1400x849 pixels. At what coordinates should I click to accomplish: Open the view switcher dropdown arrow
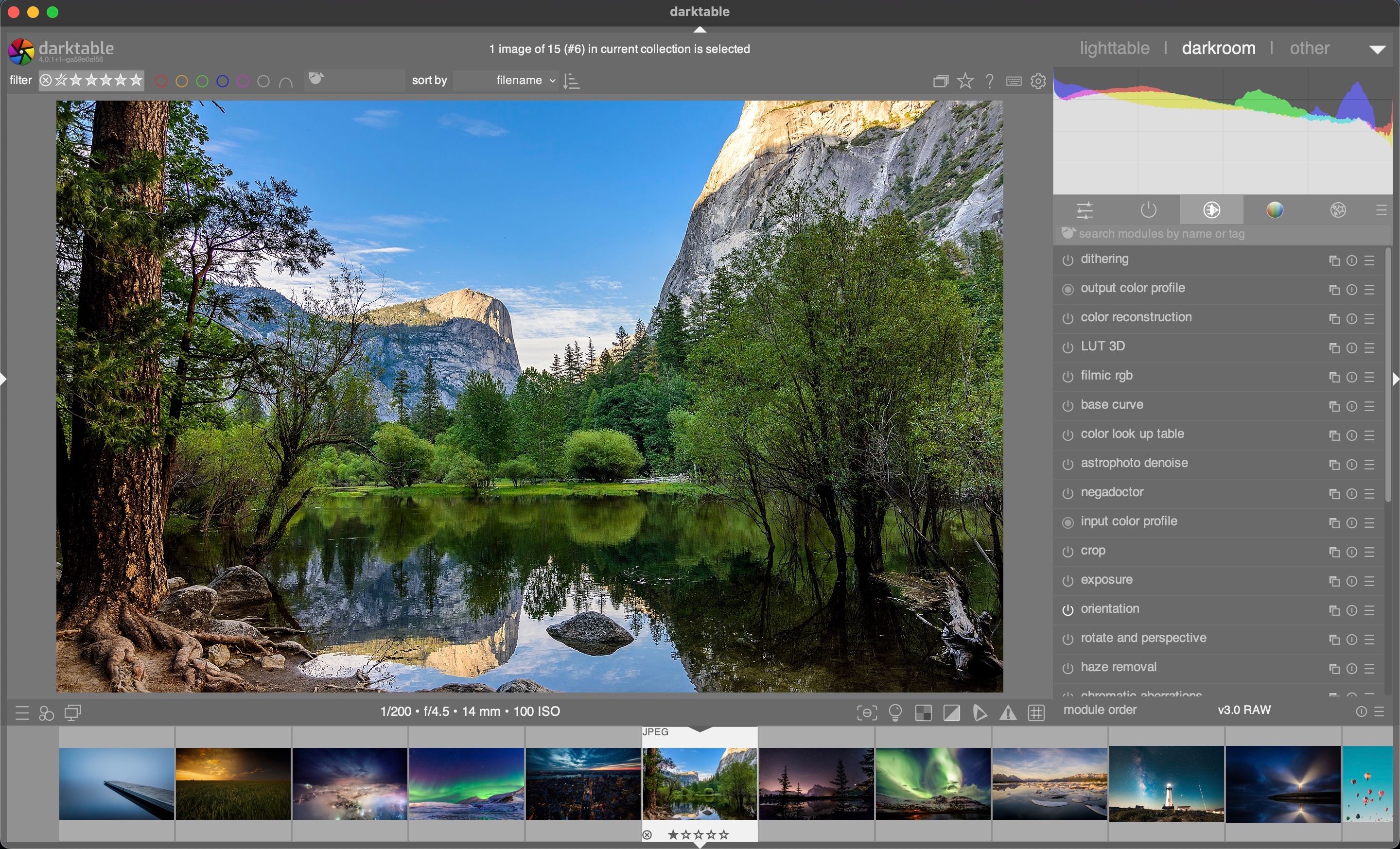click(x=1377, y=50)
